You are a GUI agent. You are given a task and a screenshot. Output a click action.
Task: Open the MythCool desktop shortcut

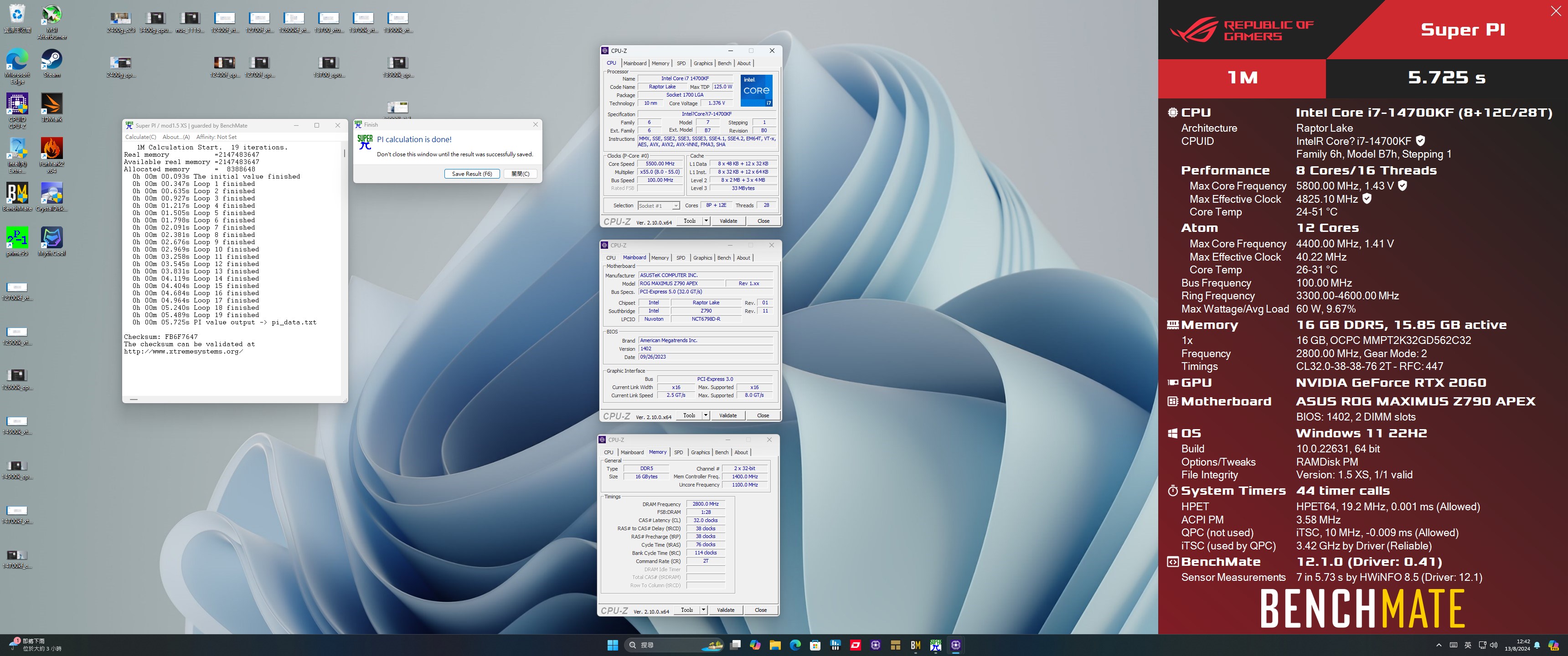[x=52, y=241]
